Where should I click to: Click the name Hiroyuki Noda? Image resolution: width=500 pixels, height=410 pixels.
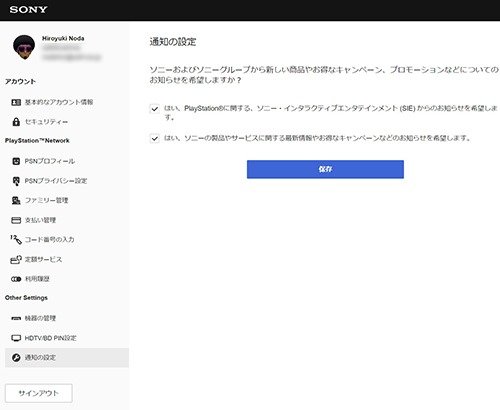pos(63,39)
